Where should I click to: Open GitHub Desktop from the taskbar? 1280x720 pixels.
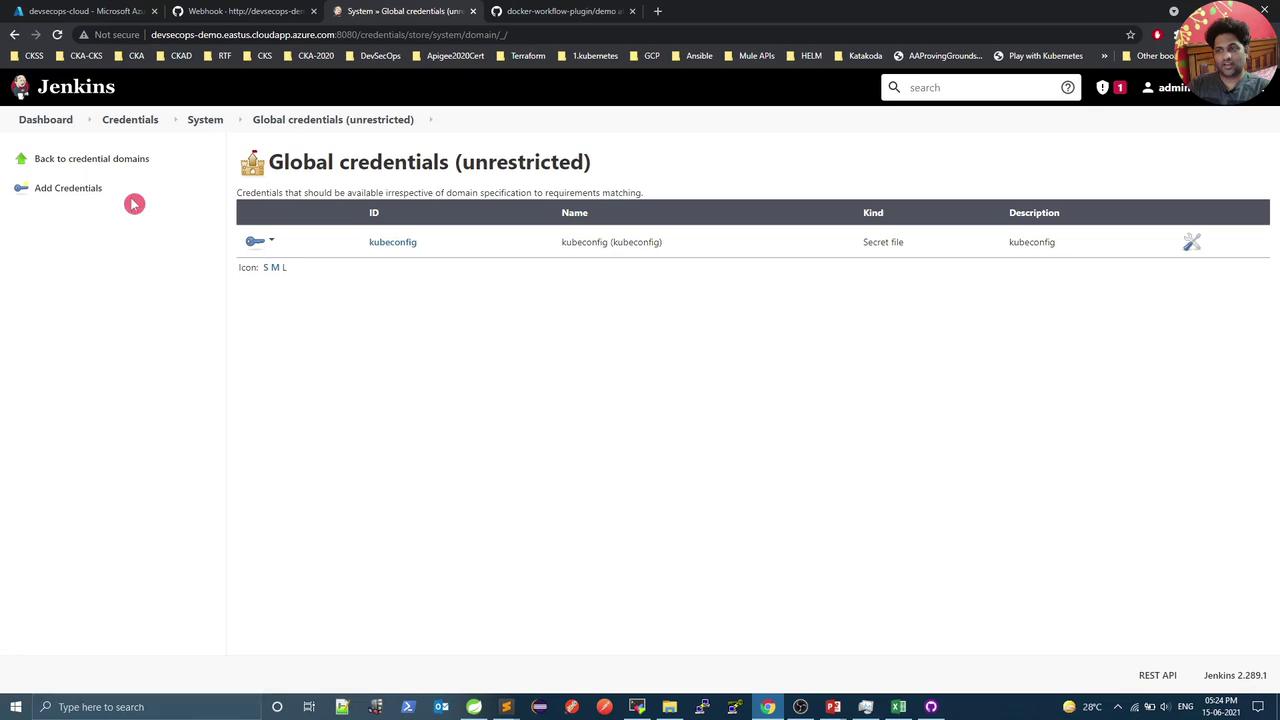(x=931, y=707)
